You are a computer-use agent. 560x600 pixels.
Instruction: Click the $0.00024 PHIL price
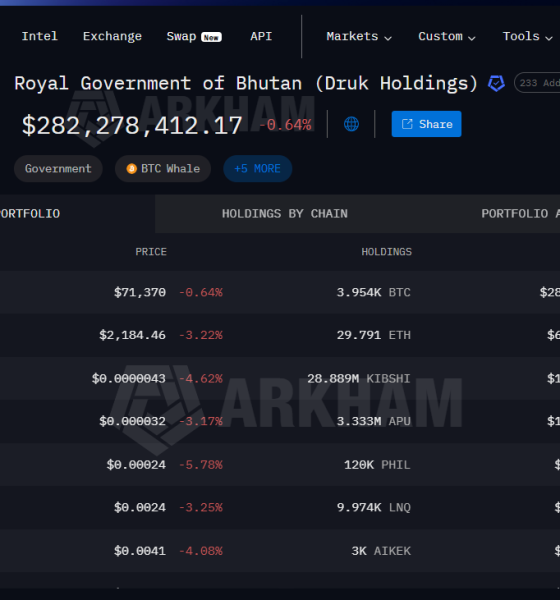[136, 465]
